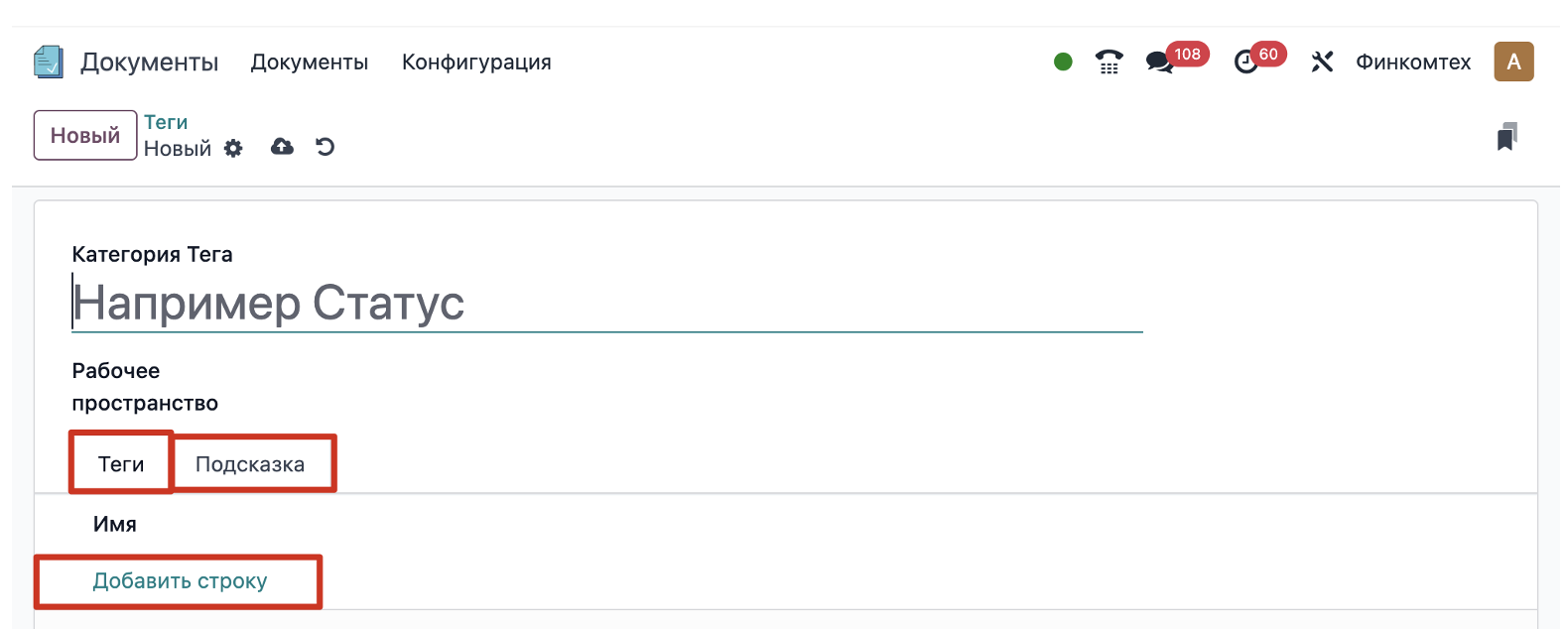Open the Конфигурация menu
This screenshot has height=629, width=1568.
click(476, 62)
